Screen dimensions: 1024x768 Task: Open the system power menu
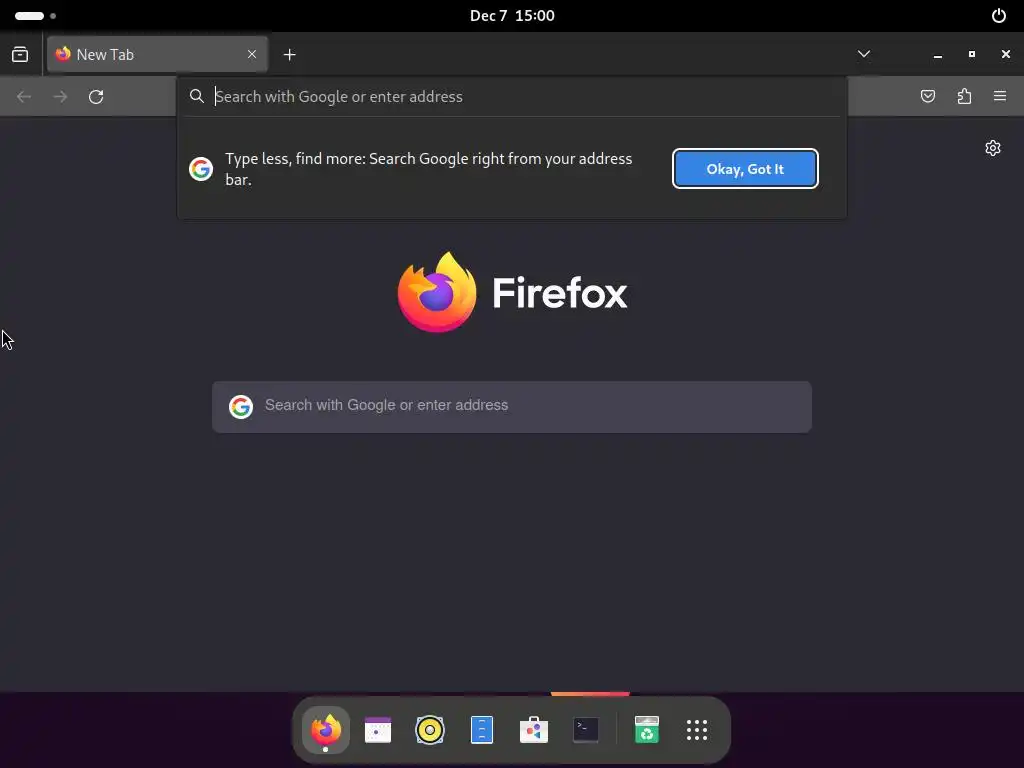click(x=999, y=16)
